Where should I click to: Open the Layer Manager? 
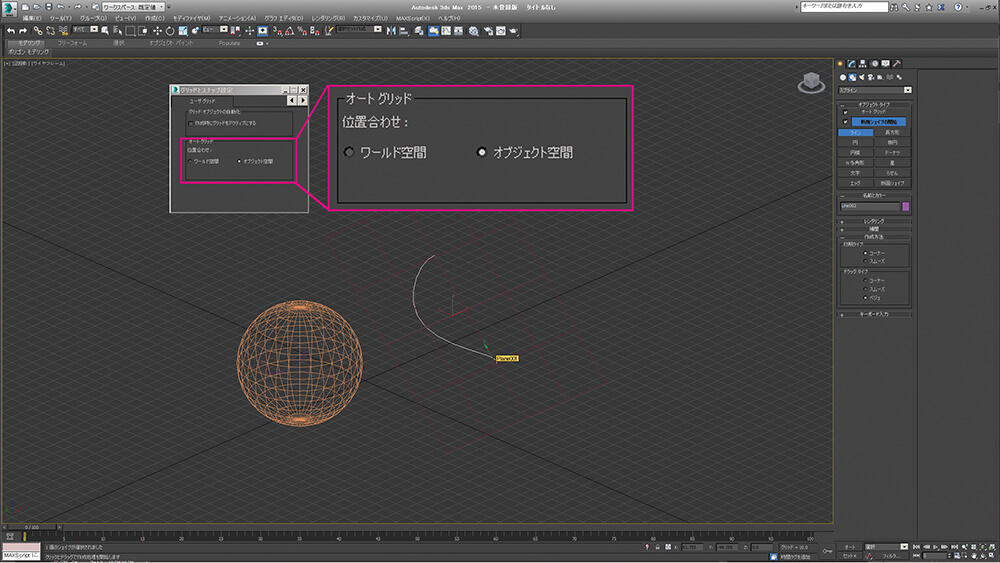[x=419, y=31]
